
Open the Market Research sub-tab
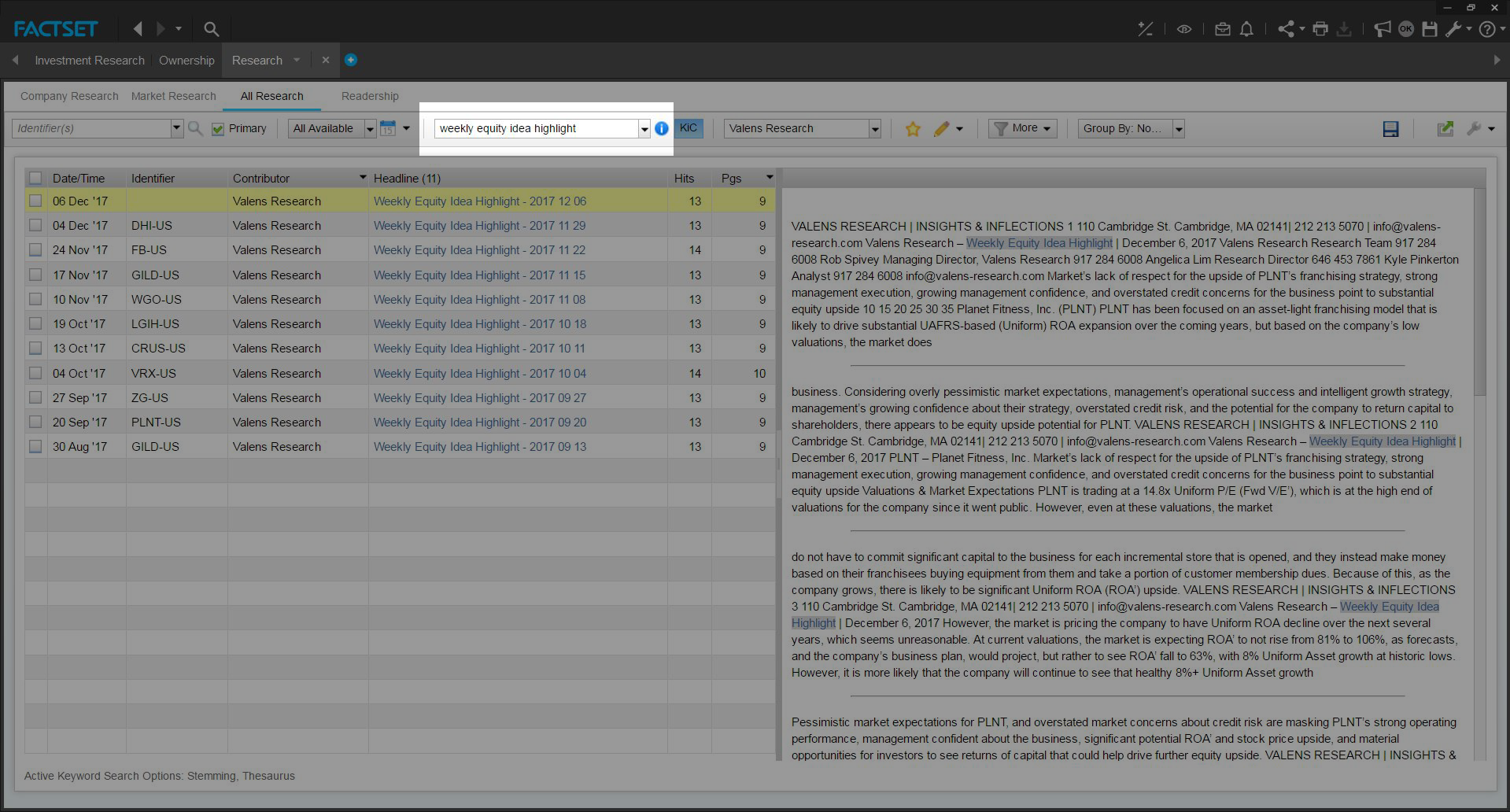(173, 96)
